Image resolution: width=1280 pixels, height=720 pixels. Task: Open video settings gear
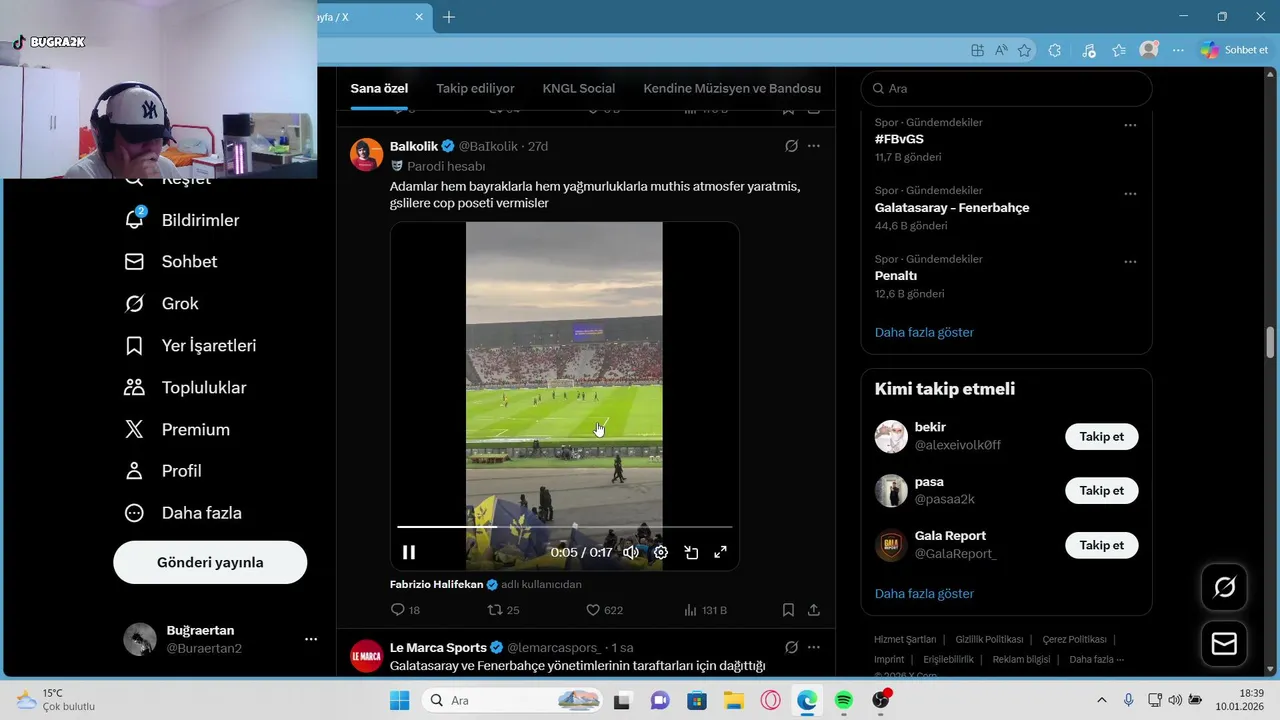point(661,552)
